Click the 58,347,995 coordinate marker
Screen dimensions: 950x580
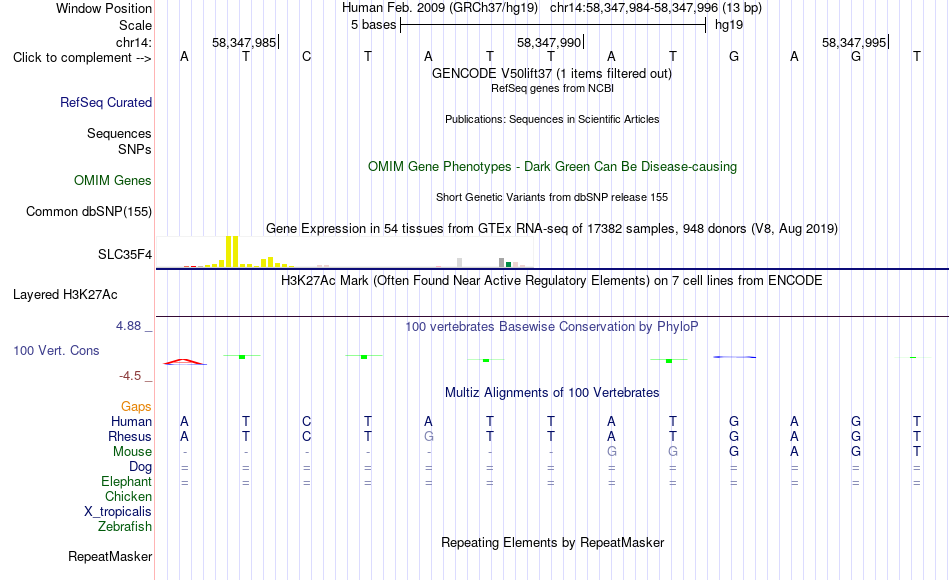(854, 42)
